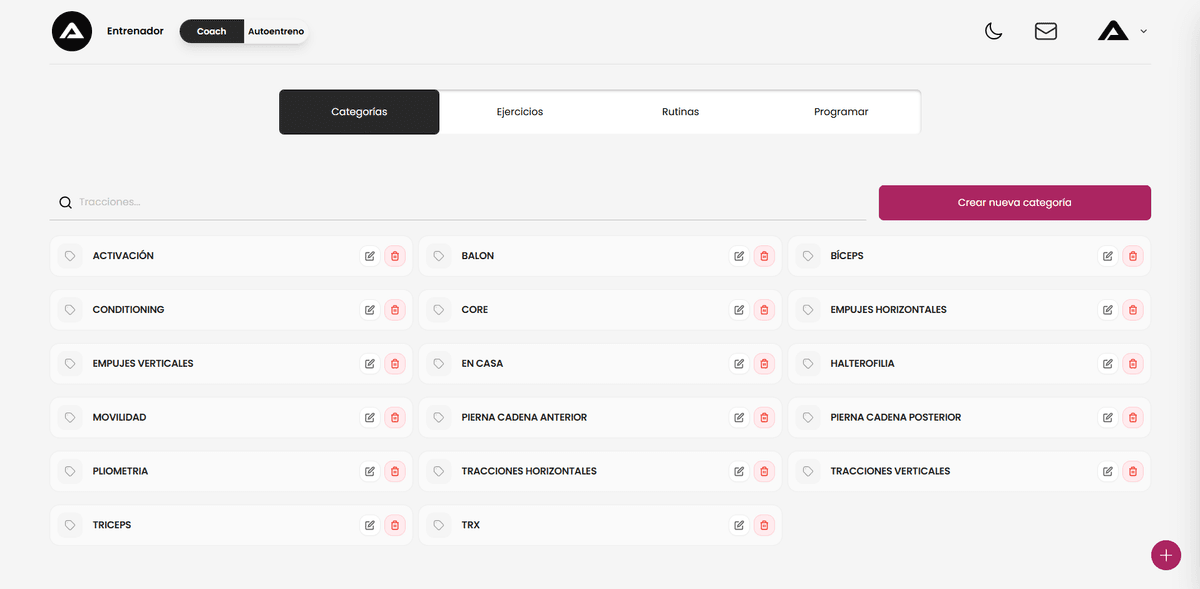This screenshot has width=1200, height=589.
Task: Open the Ejercicios tab
Action: point(519,112)
